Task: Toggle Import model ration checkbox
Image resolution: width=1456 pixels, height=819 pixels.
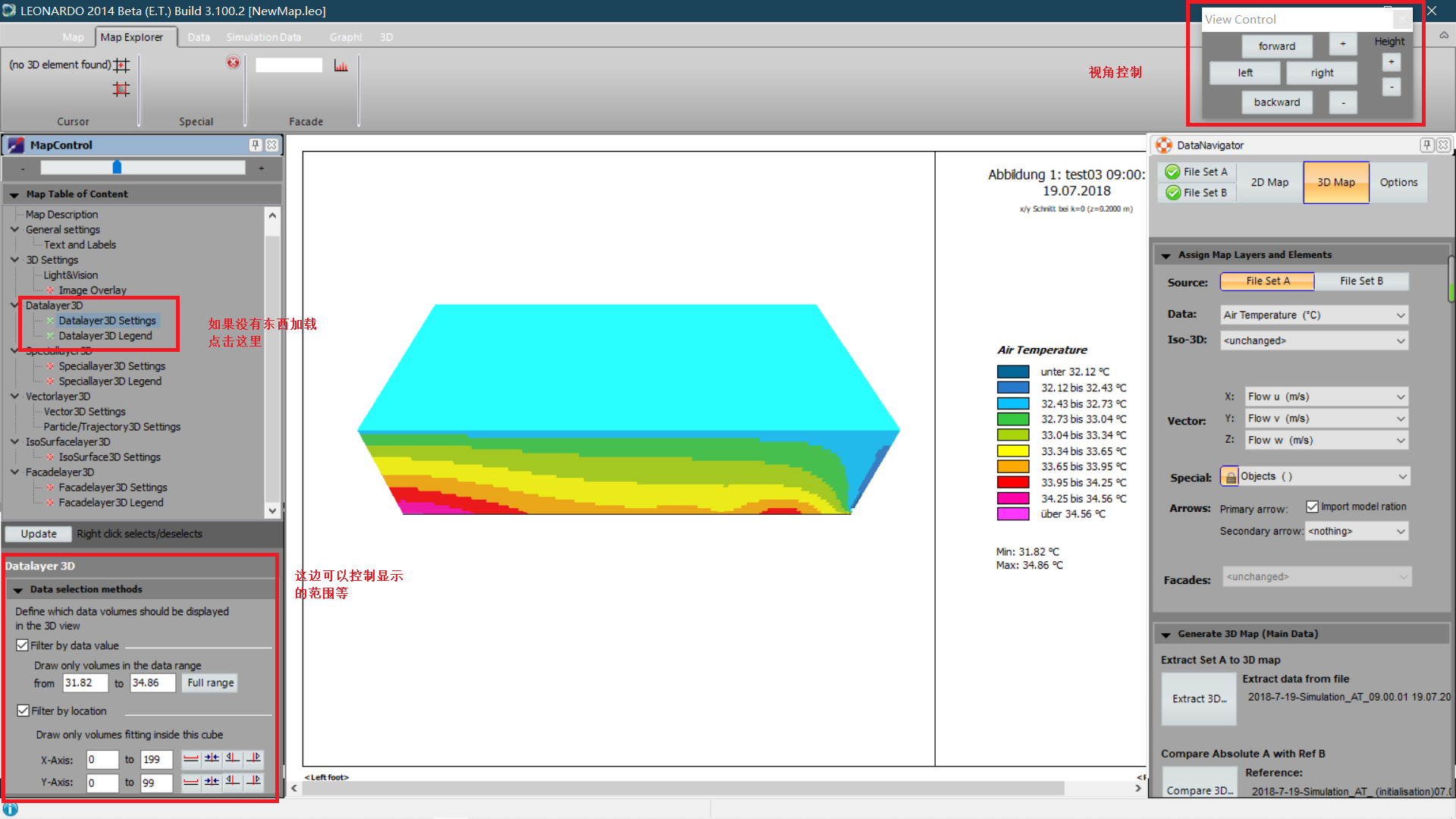Action: (1312, 507)
